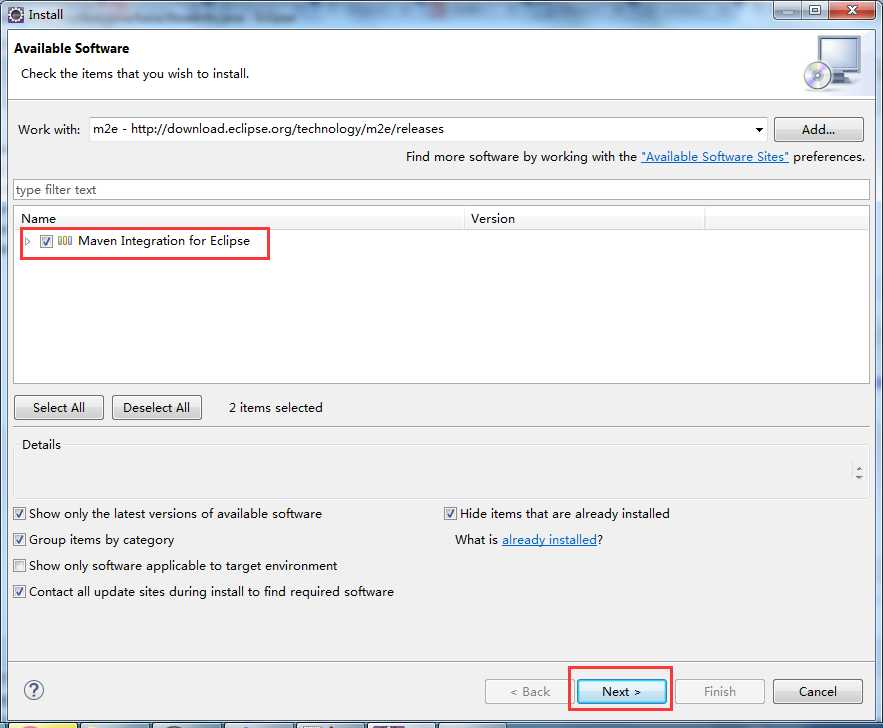This screenshot has height=728, width=883.
Task: Click the Details stepper up arrow
Action: (859, 468)
